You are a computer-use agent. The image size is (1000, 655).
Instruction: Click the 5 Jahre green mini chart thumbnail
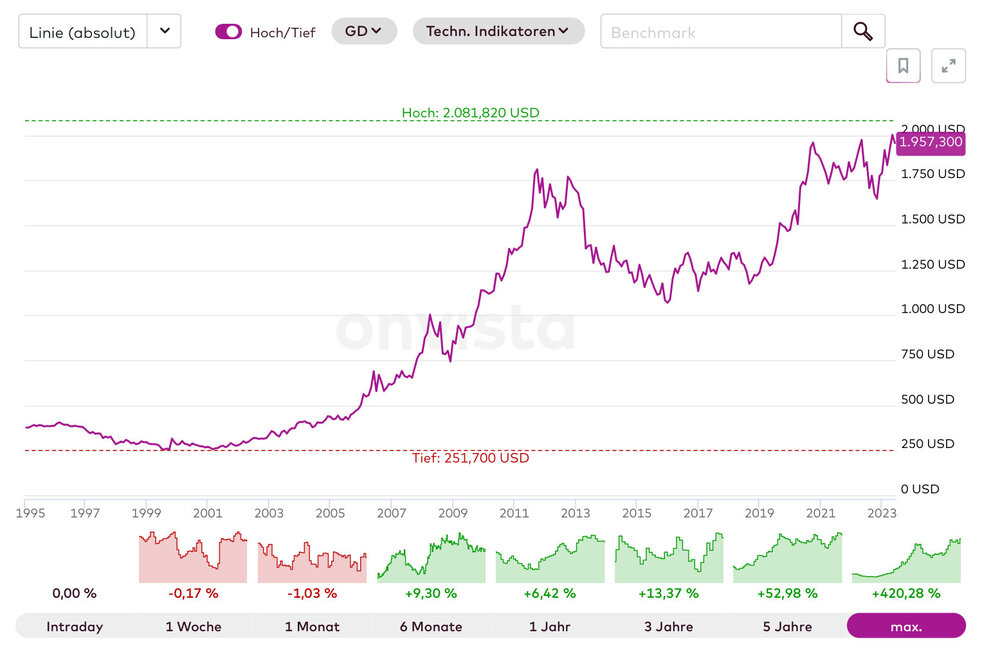(787, 556)
